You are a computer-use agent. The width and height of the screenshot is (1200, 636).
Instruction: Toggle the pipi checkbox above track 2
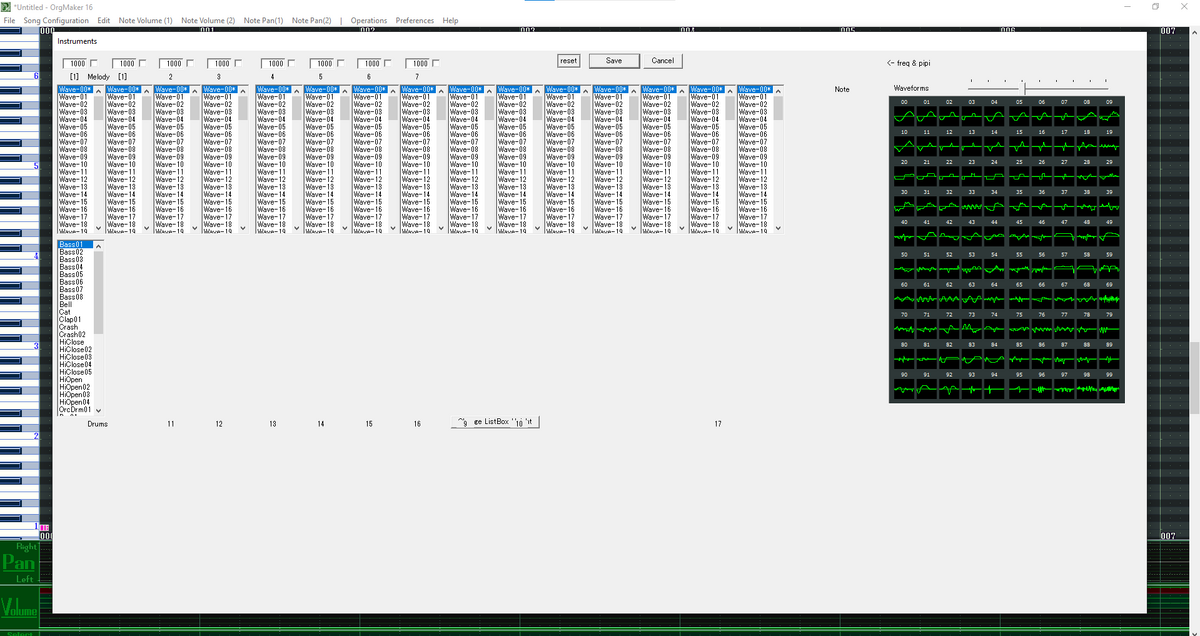[190, 62]
